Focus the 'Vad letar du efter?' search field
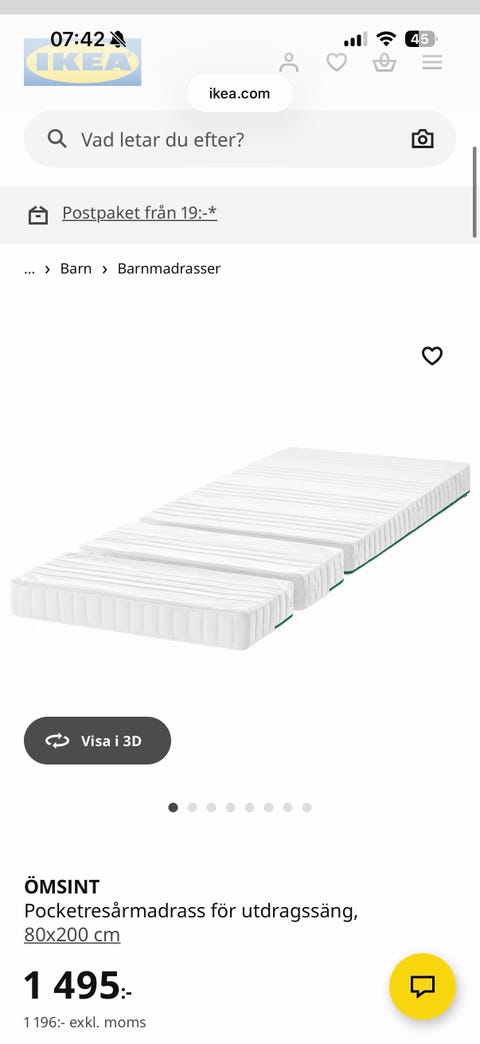 [x=240, y=139]
